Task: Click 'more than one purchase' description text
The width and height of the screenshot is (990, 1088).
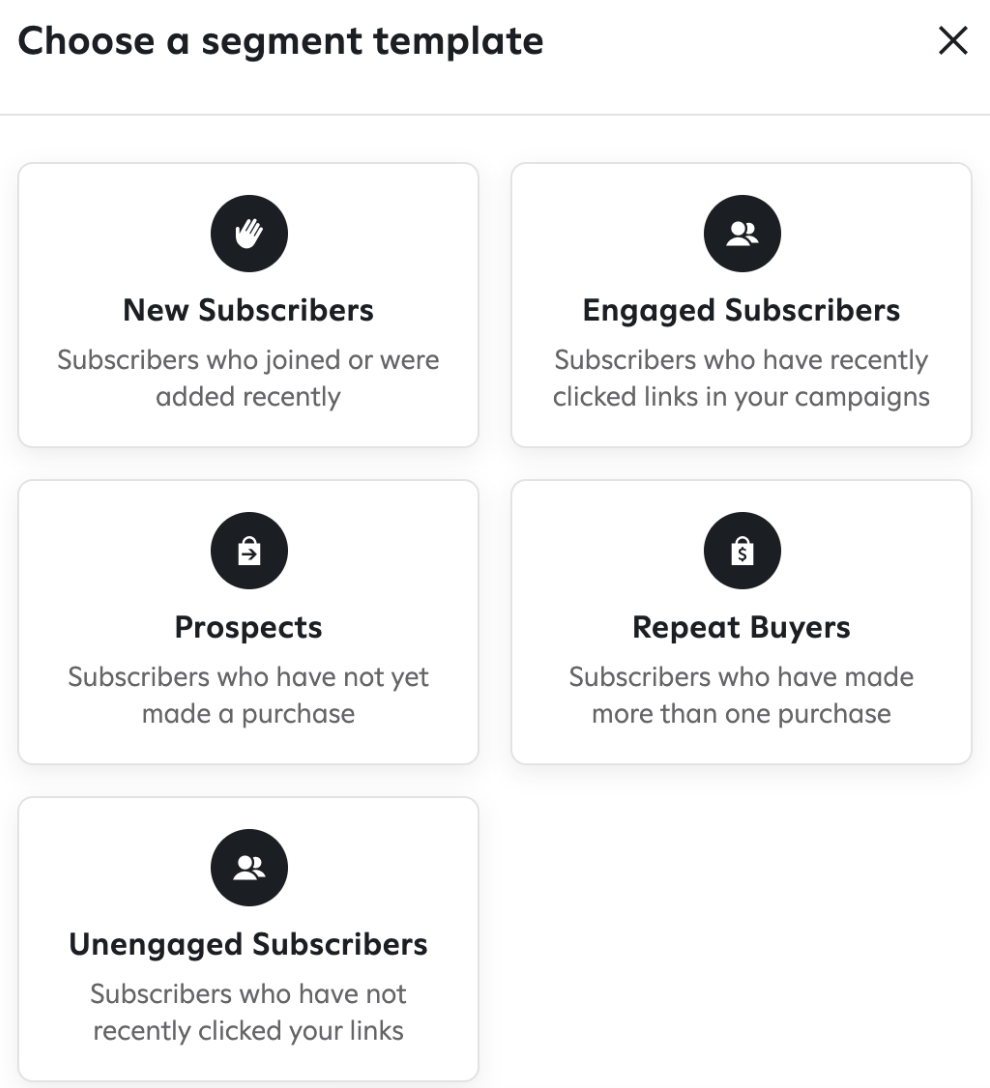Action: pos(741,713)
